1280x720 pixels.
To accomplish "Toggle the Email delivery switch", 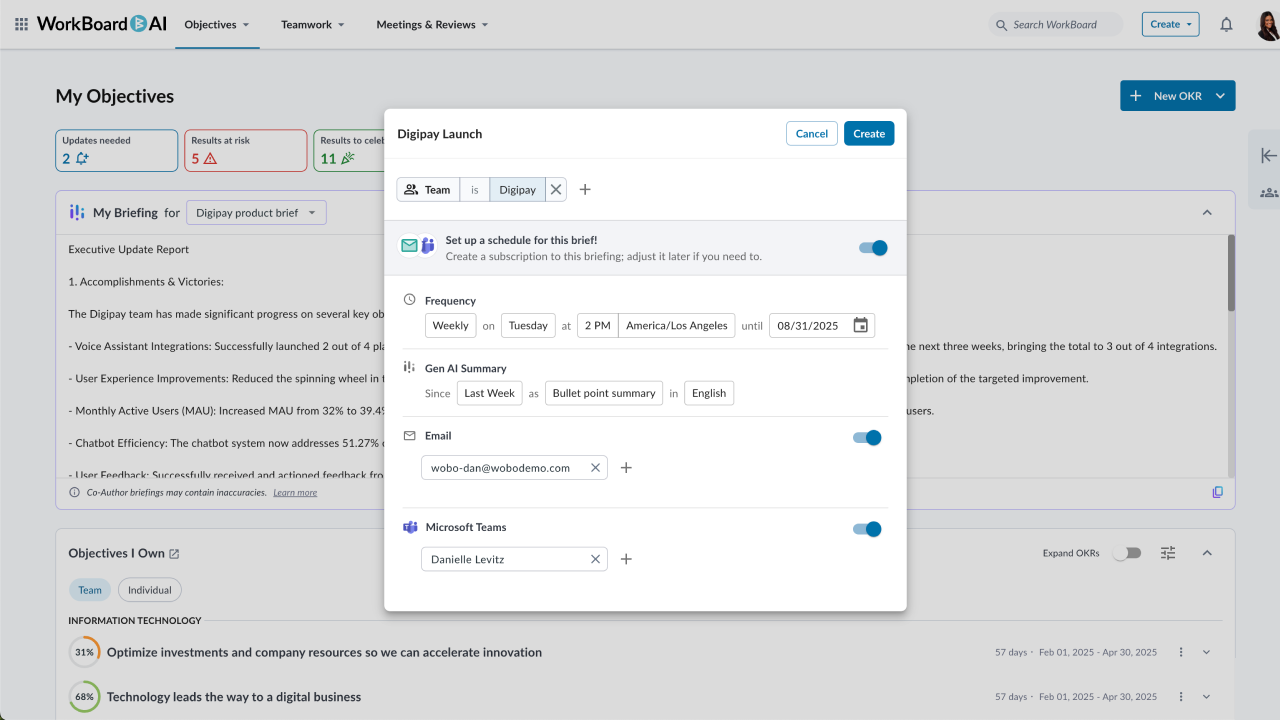I will coord(867,437).
